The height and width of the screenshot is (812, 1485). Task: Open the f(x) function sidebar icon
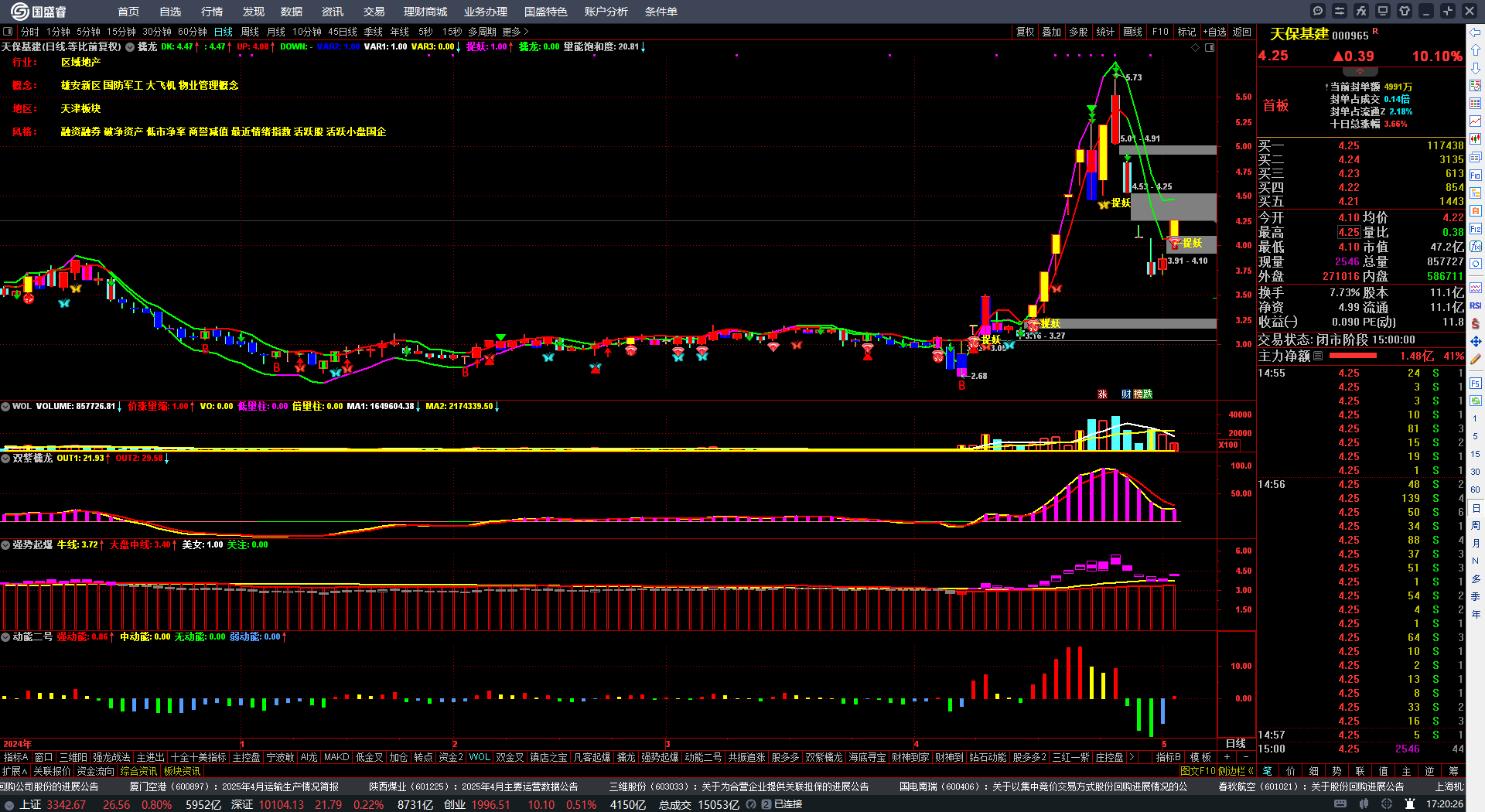pyautogui.click(x=1476, y=247)
